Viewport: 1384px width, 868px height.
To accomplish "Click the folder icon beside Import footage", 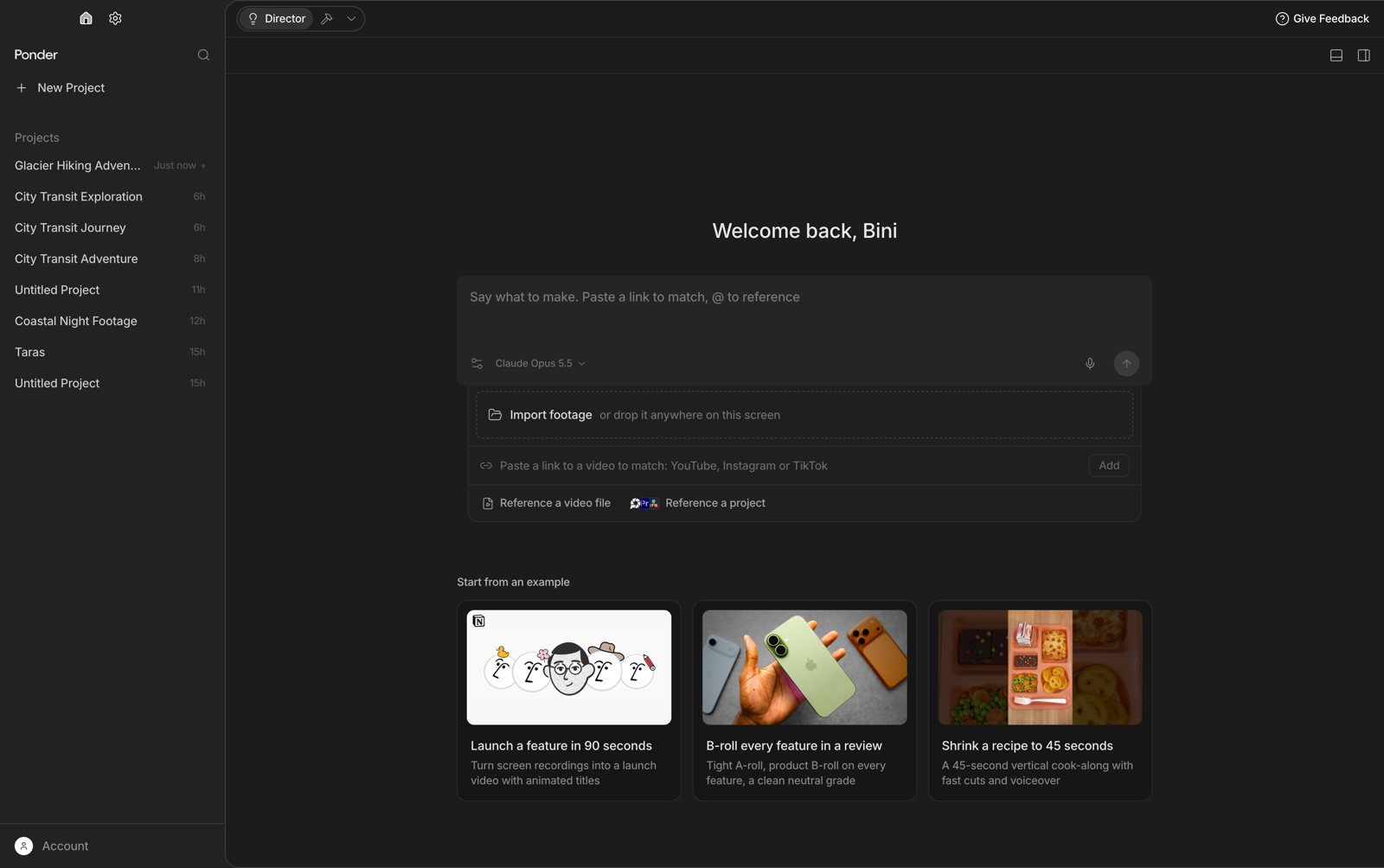I will click(495, 415).
